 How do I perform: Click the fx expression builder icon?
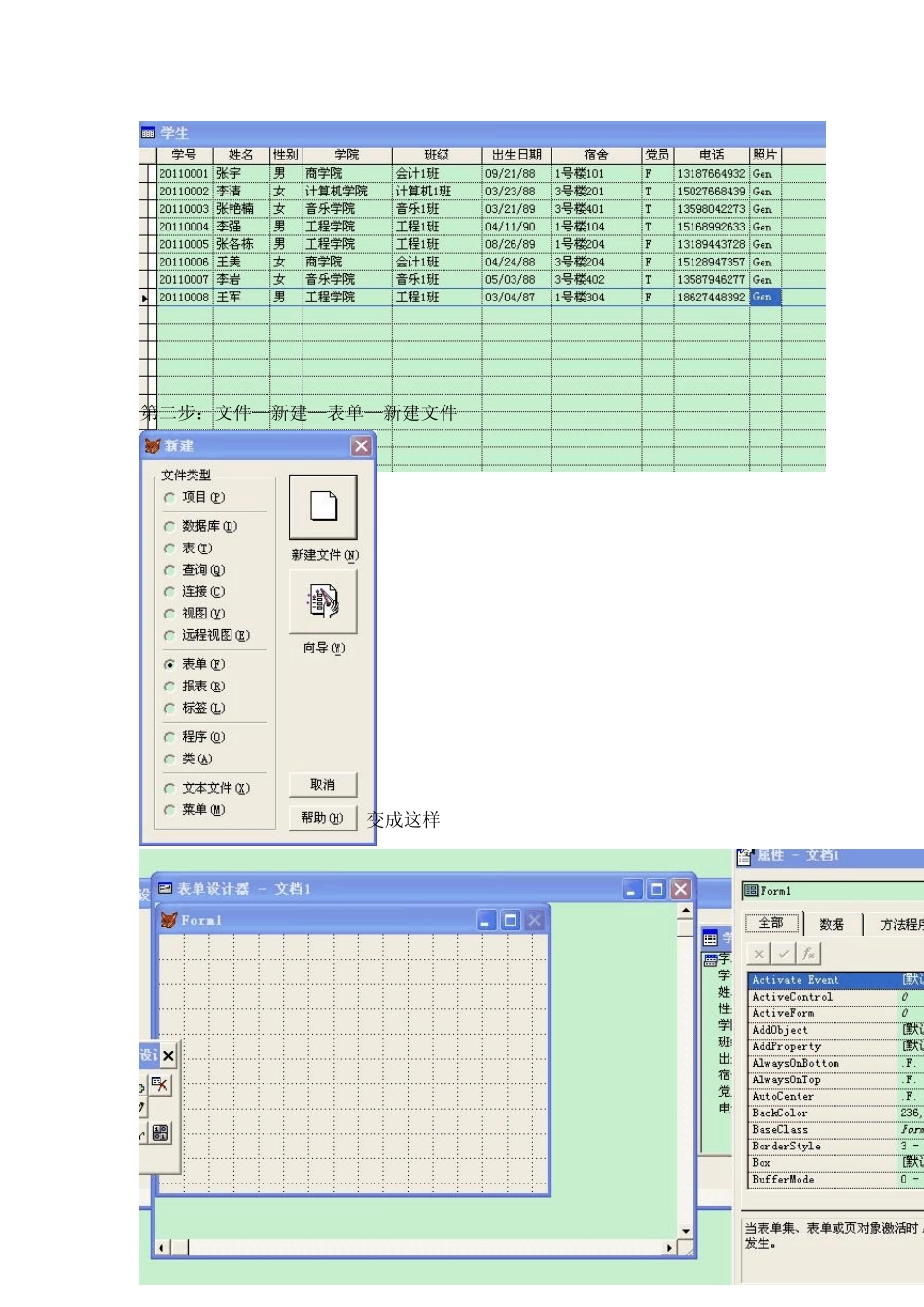click(x=808, y=954)
